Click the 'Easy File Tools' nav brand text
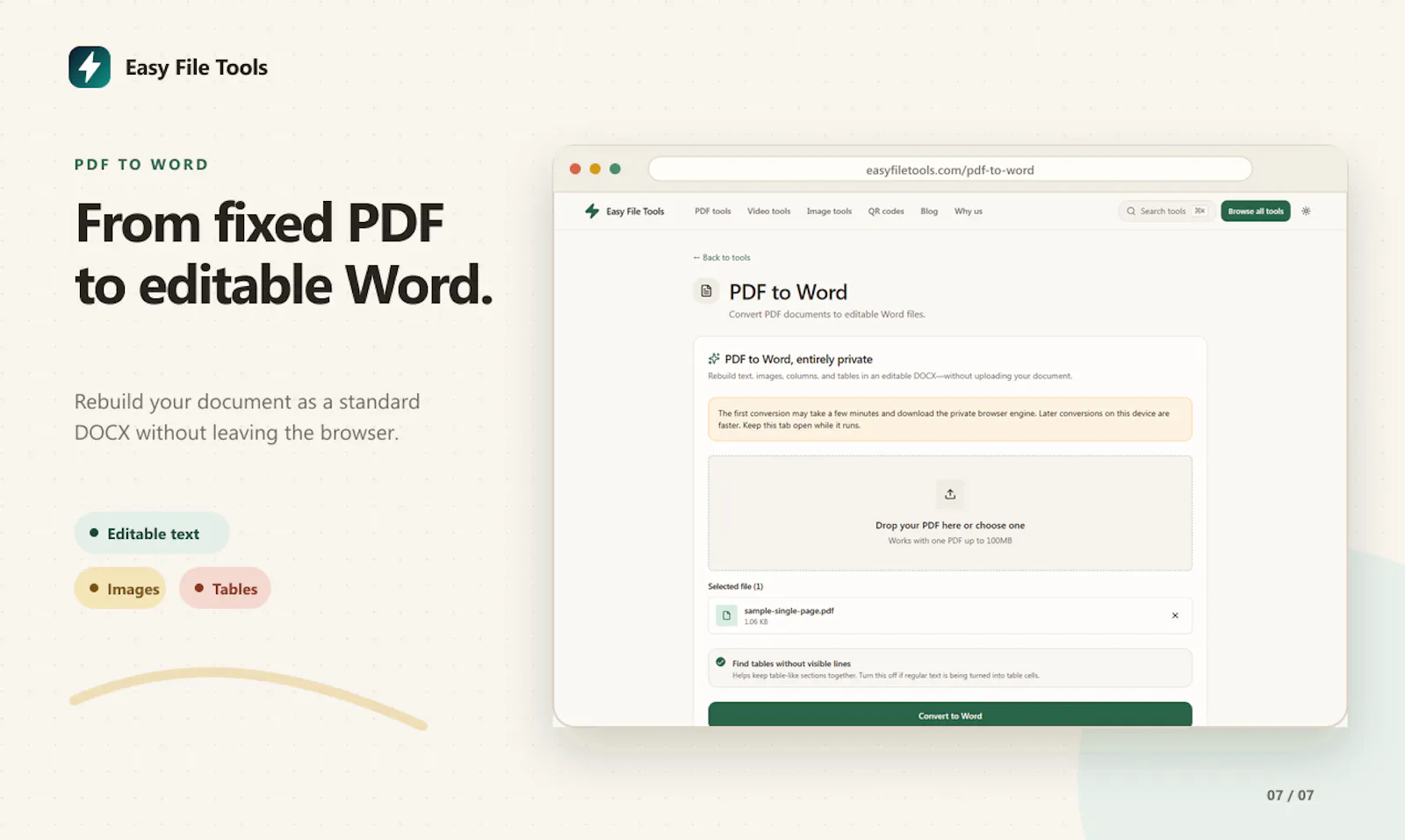This screenshot has width=1405, height=840. pos(635,211)
